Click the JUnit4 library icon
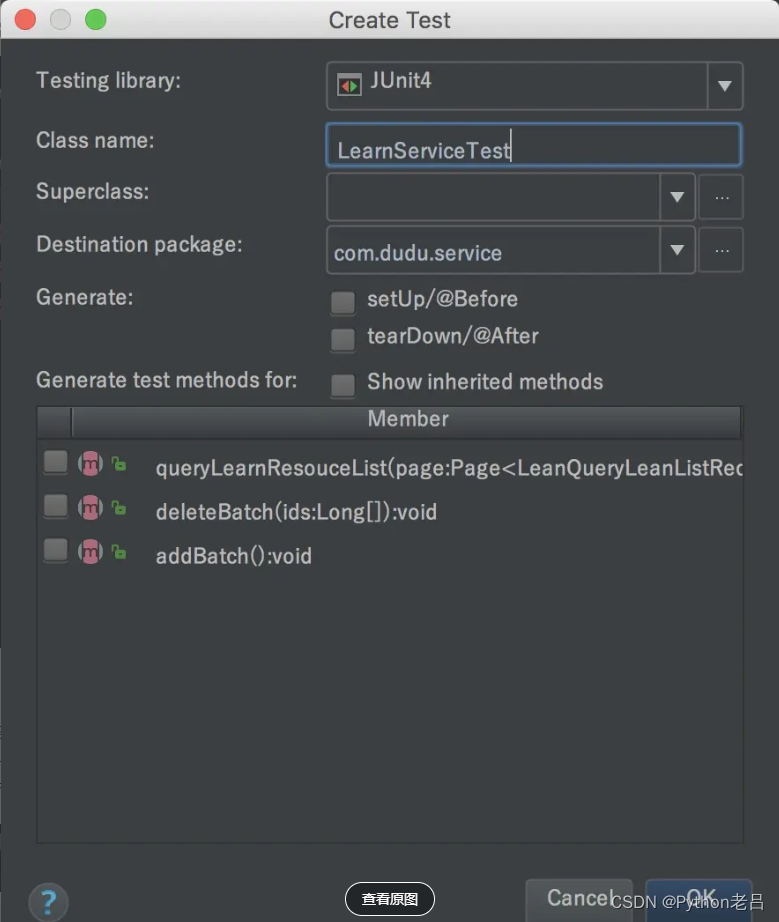Viewport: 779px width, 922px height. point(349,85)
